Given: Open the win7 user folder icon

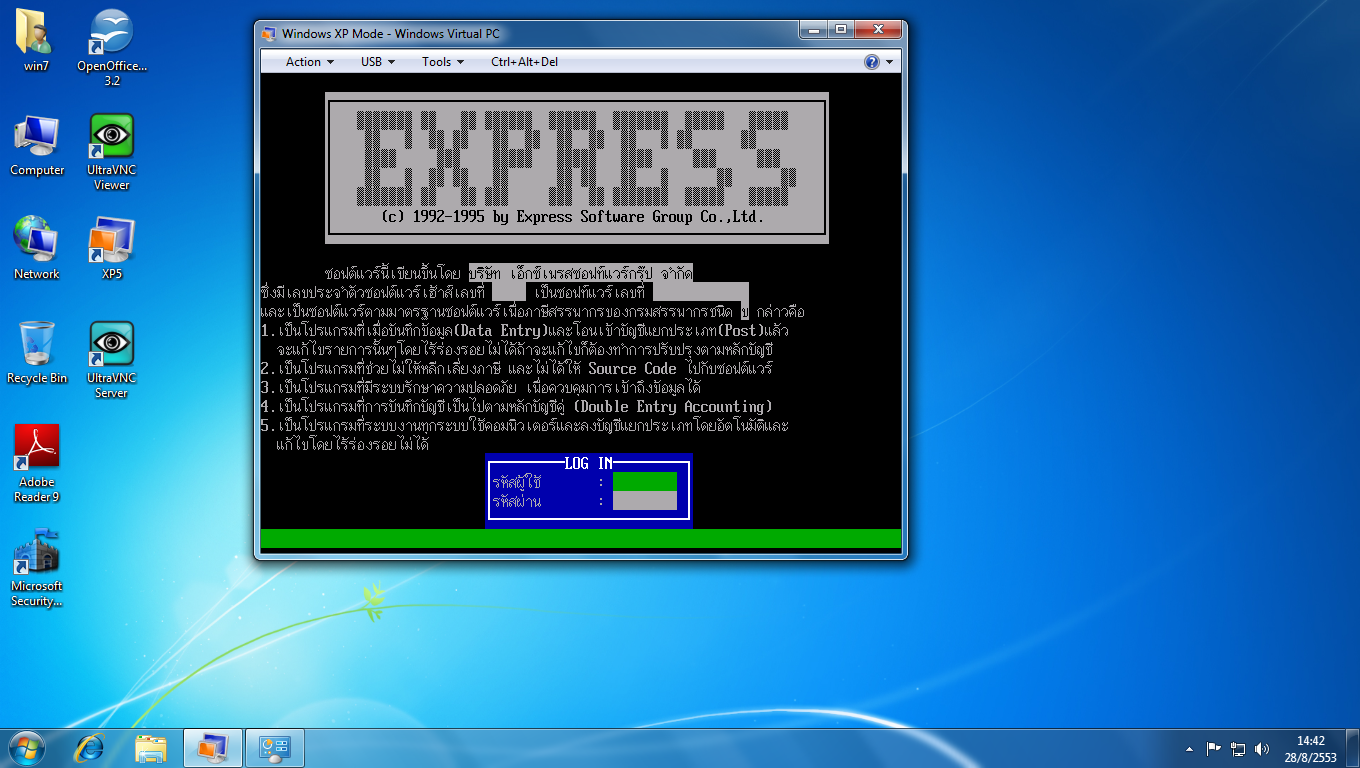Looking at the screenshot, I should click(37, 40).
